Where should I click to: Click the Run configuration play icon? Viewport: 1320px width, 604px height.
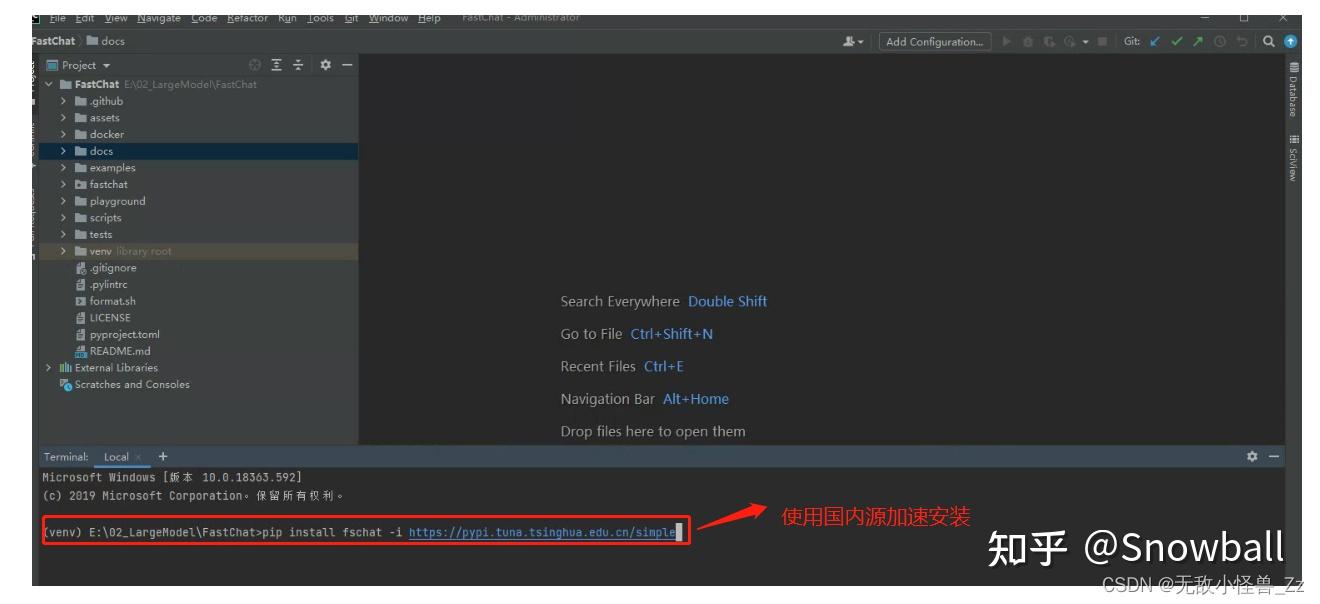[x=1006, y=42]
